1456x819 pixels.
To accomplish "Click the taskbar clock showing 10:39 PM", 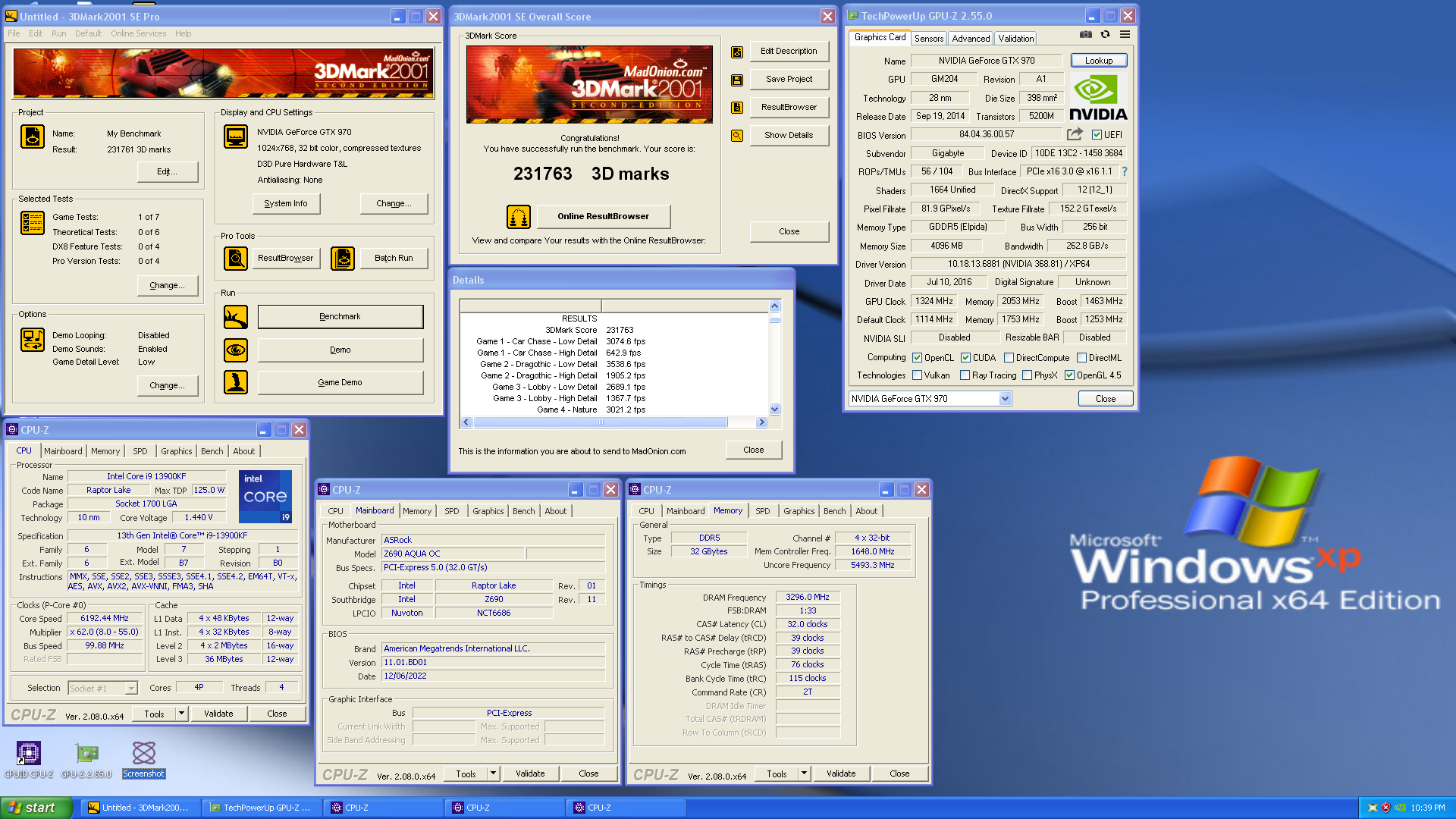I will tap(1428, 808).
